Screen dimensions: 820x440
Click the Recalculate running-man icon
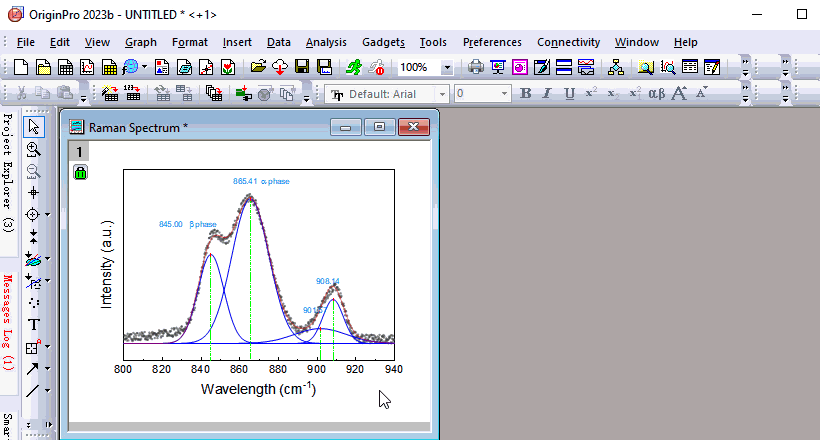[354, 67]
